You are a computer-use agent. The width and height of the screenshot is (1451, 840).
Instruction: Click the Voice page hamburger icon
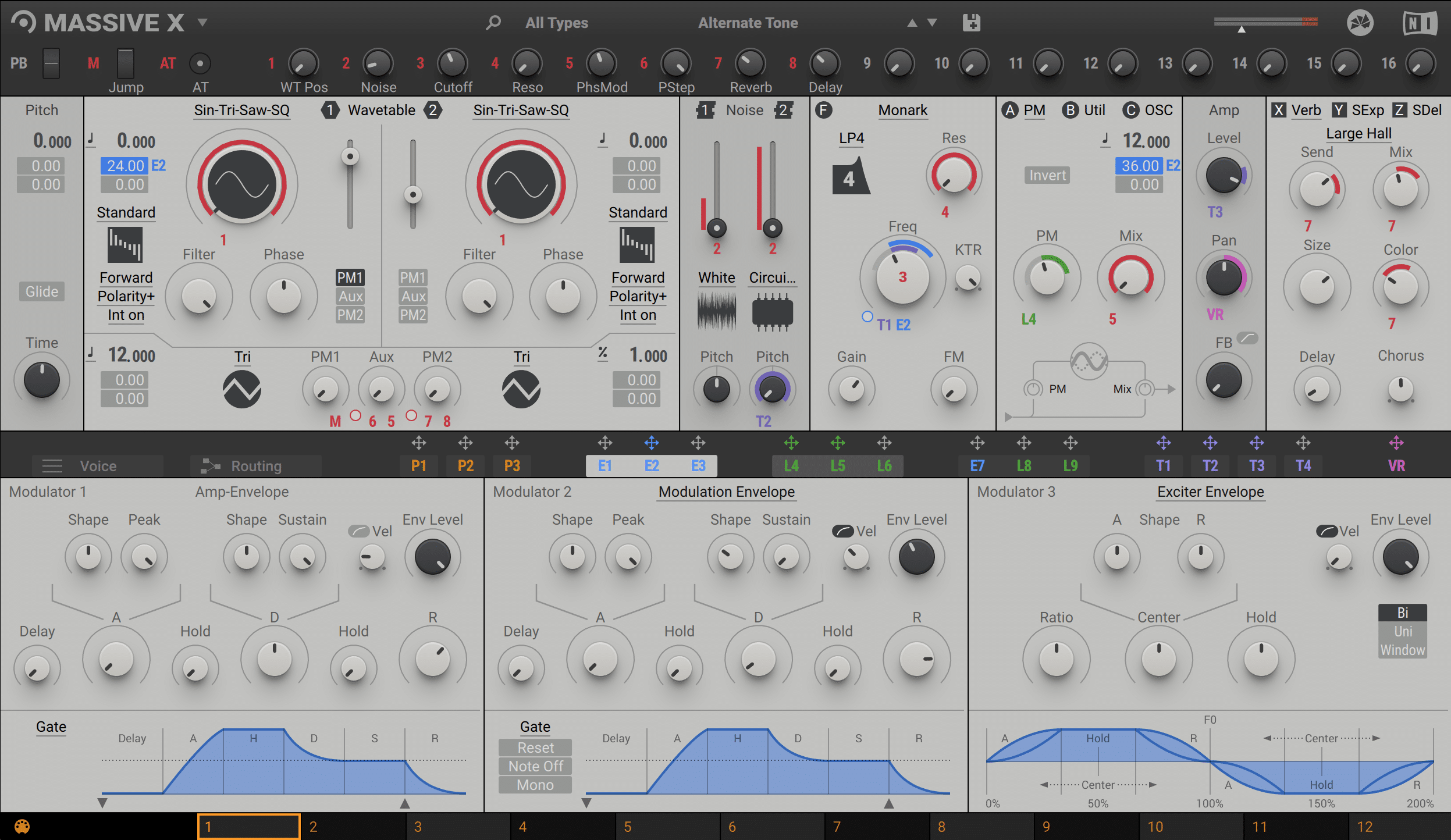pyautogui.click(x=52, y=466)
